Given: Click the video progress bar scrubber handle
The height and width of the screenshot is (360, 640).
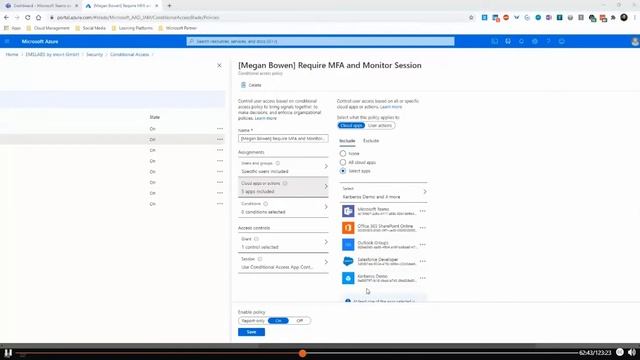Looking at the screenshot, I should 302,353.
